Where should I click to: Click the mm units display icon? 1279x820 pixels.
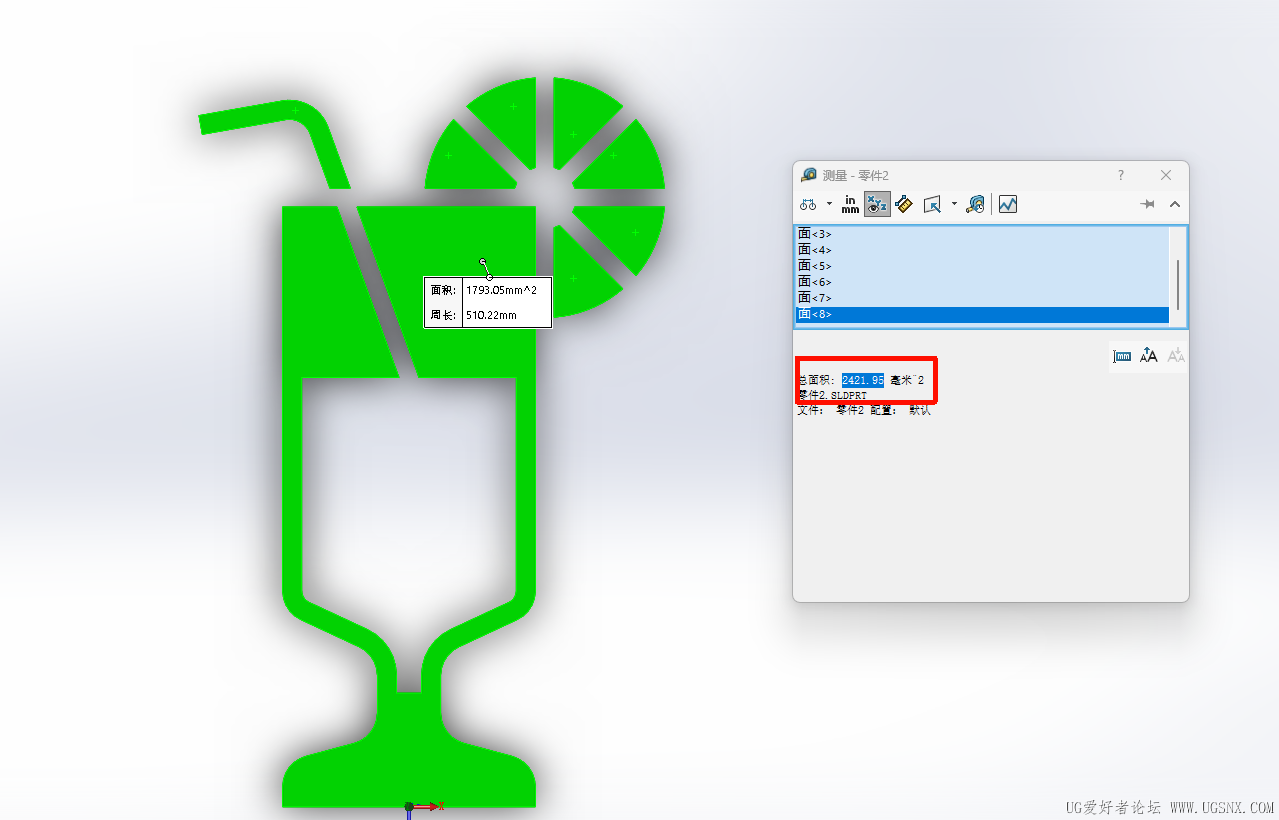coord(1122,356)
